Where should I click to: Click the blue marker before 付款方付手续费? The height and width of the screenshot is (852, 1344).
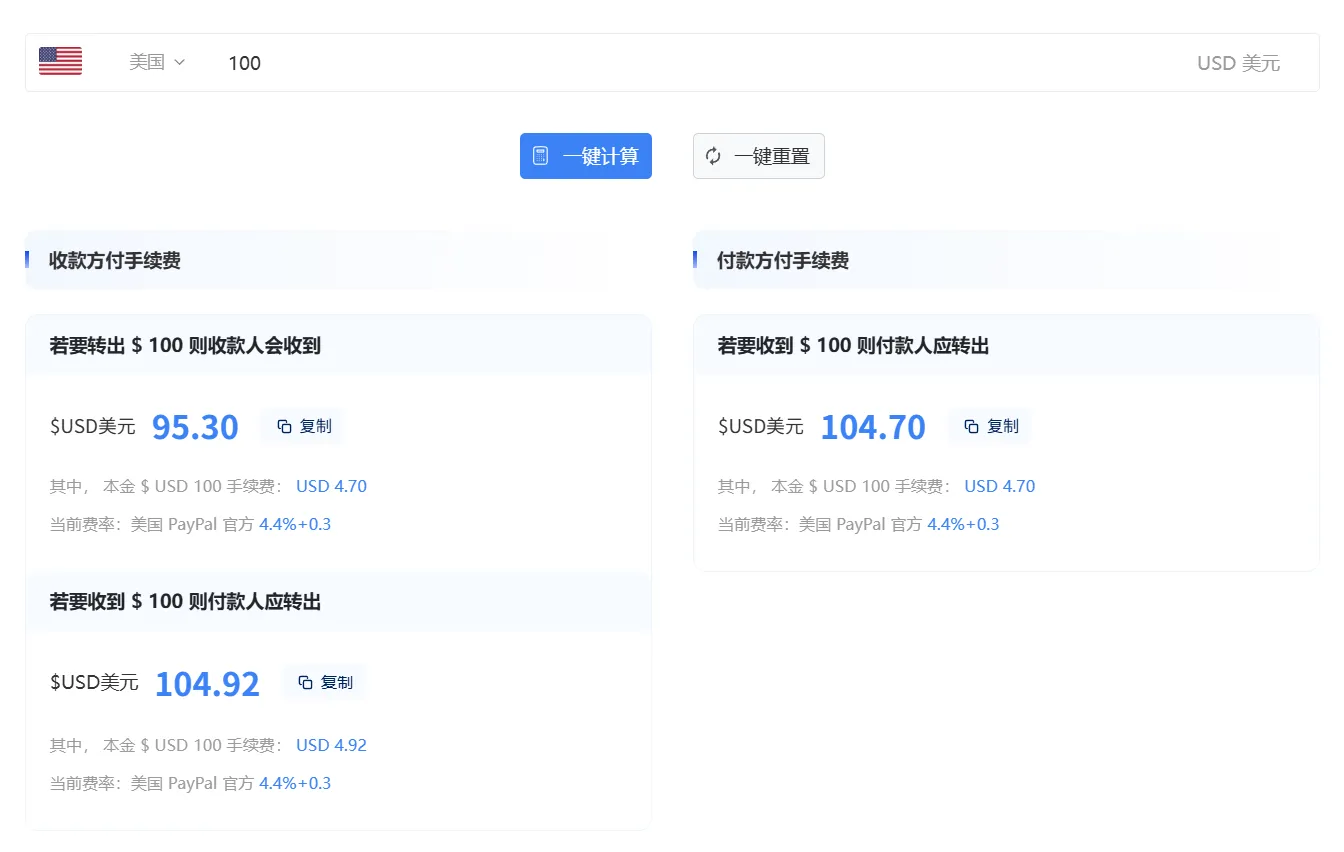pos(693,260)
